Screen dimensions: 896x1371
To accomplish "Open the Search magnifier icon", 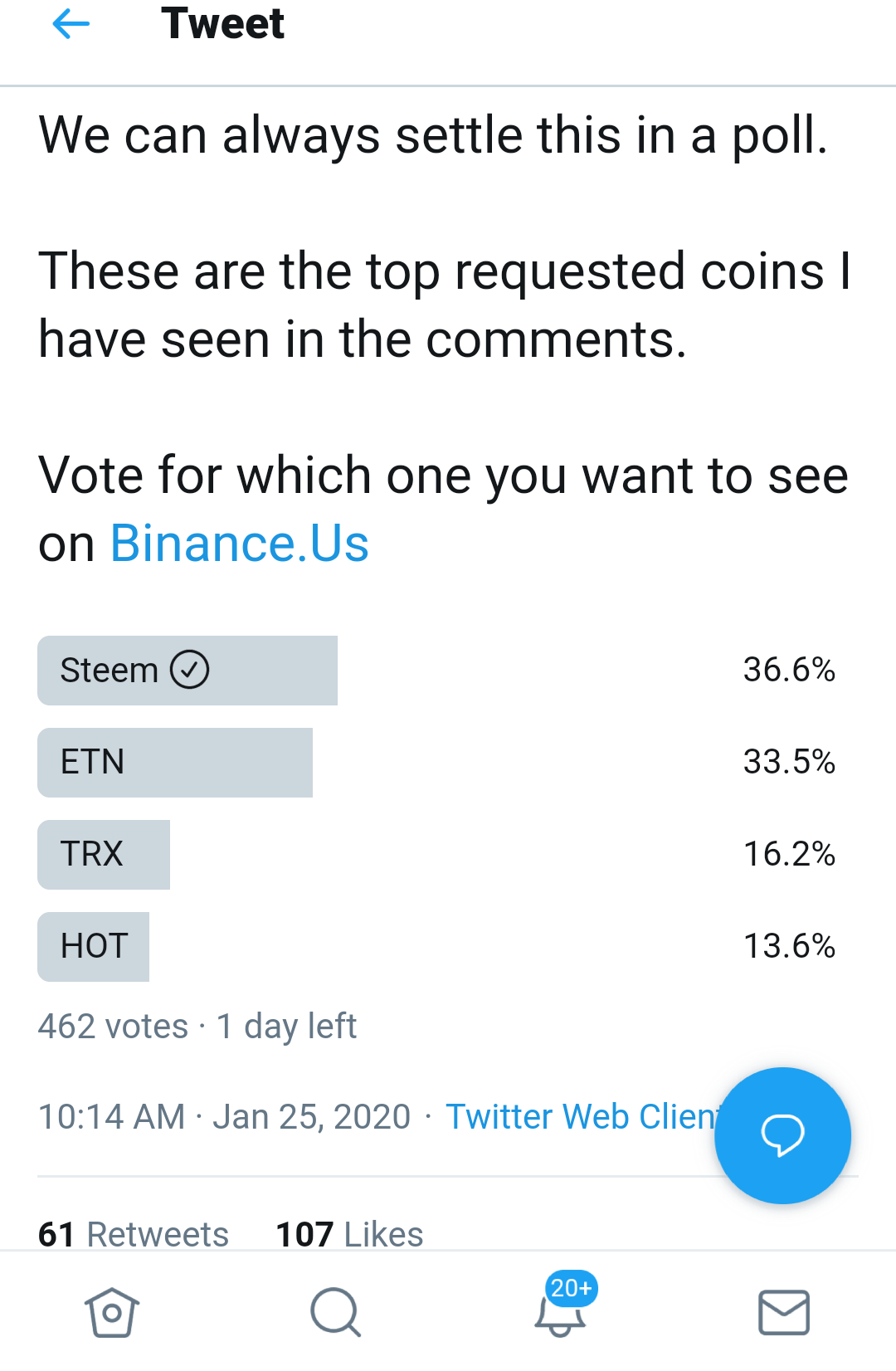I will 335,1312.
